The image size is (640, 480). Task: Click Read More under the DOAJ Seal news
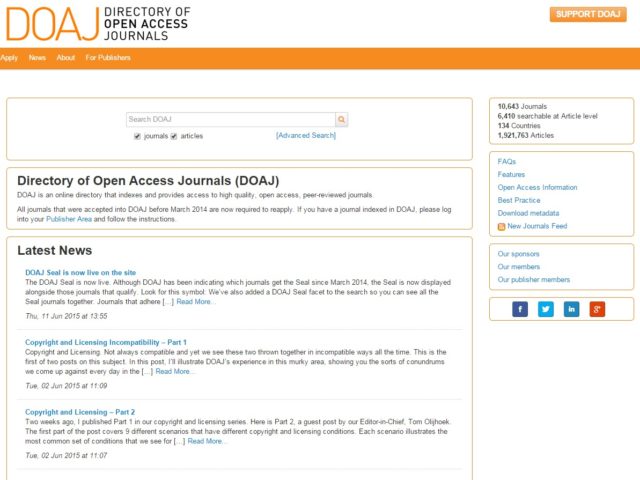point(196,302)
